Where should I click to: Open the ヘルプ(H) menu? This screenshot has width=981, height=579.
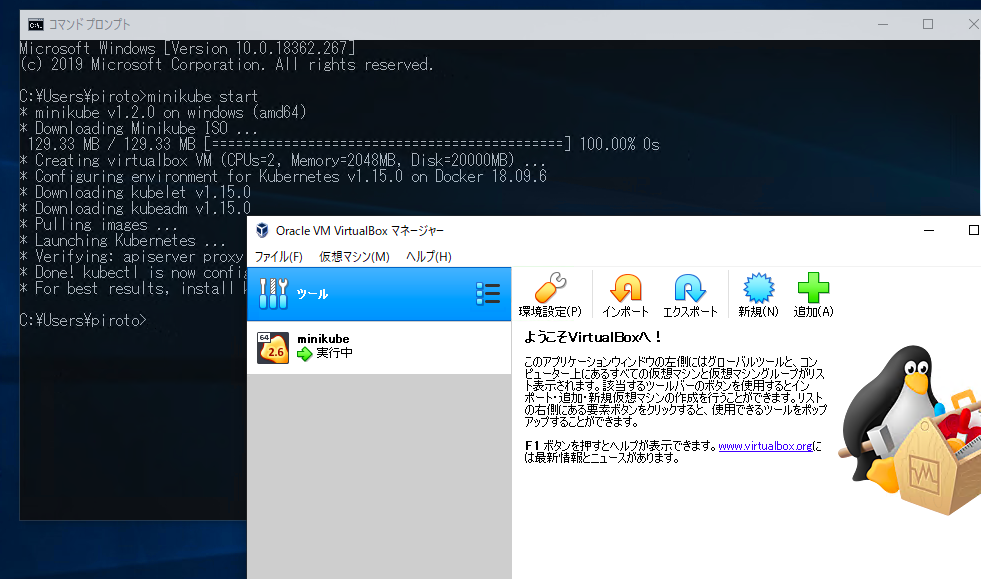428,257
